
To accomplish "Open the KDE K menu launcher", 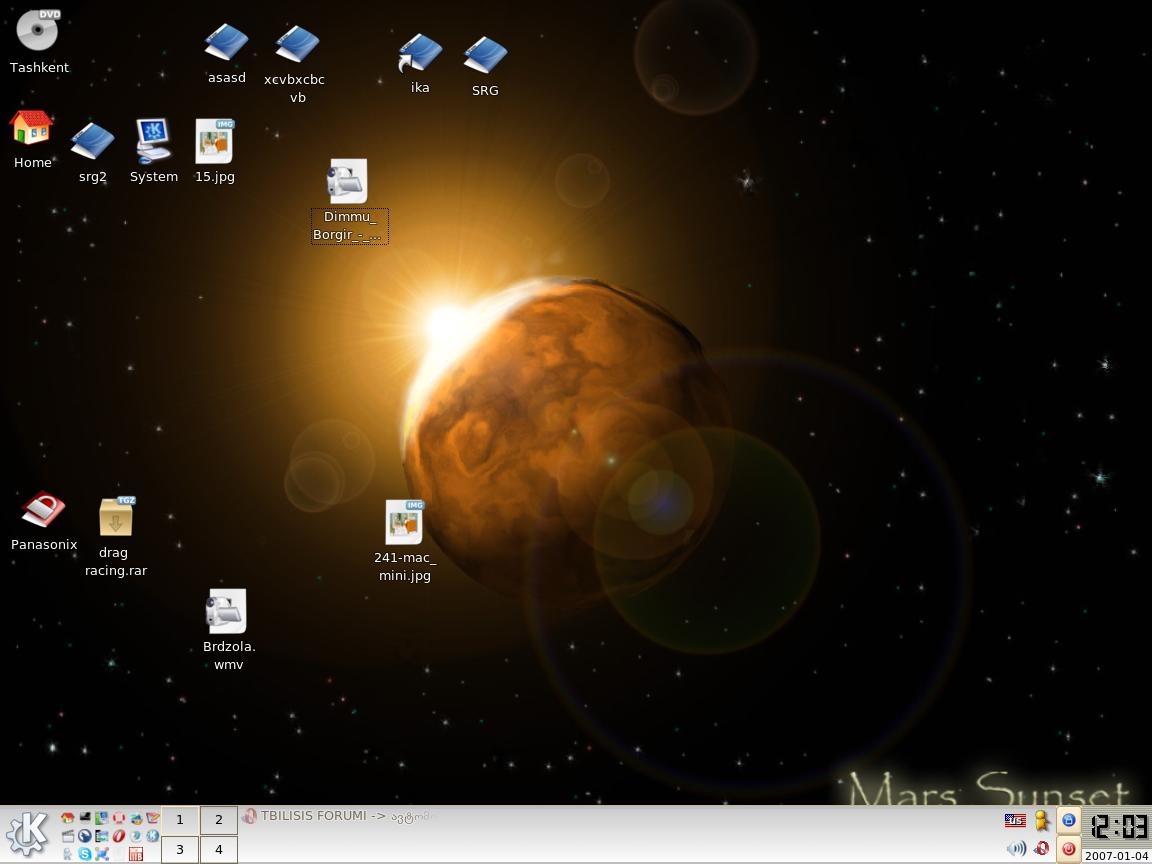I will coord(28,834).
